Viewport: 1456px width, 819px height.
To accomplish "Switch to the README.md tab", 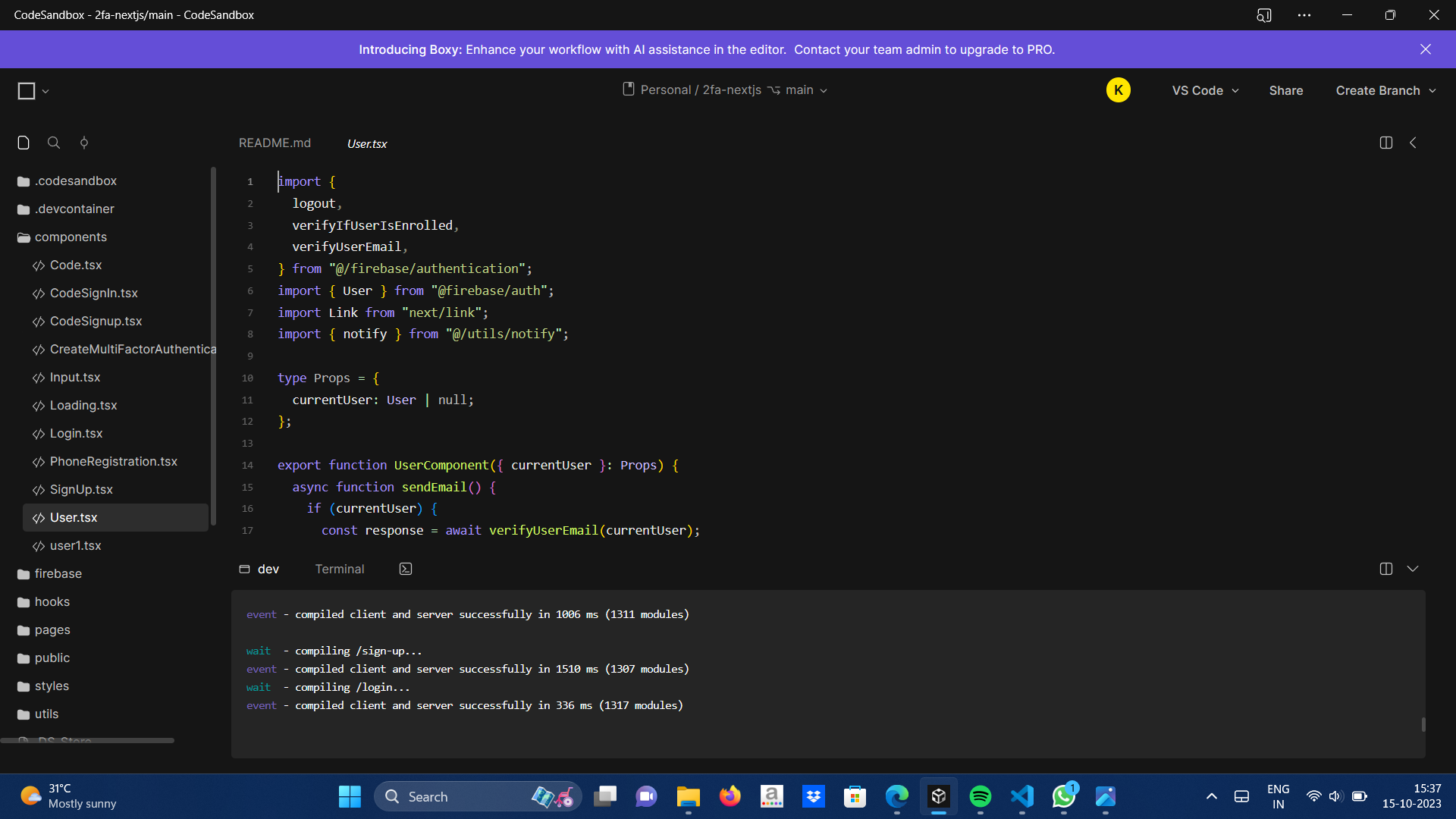I will point(275,143).
